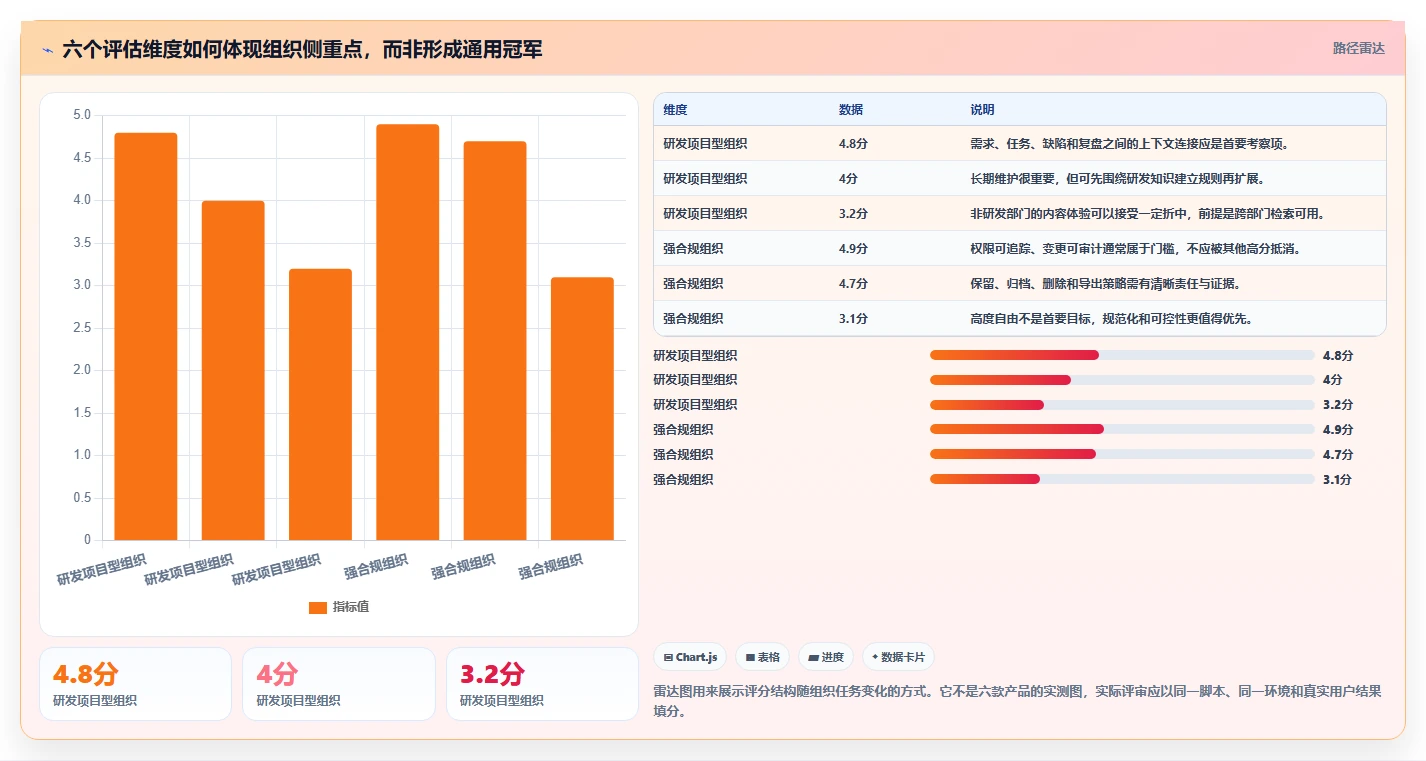Open the red 3.2分 data card

point(542,684)
